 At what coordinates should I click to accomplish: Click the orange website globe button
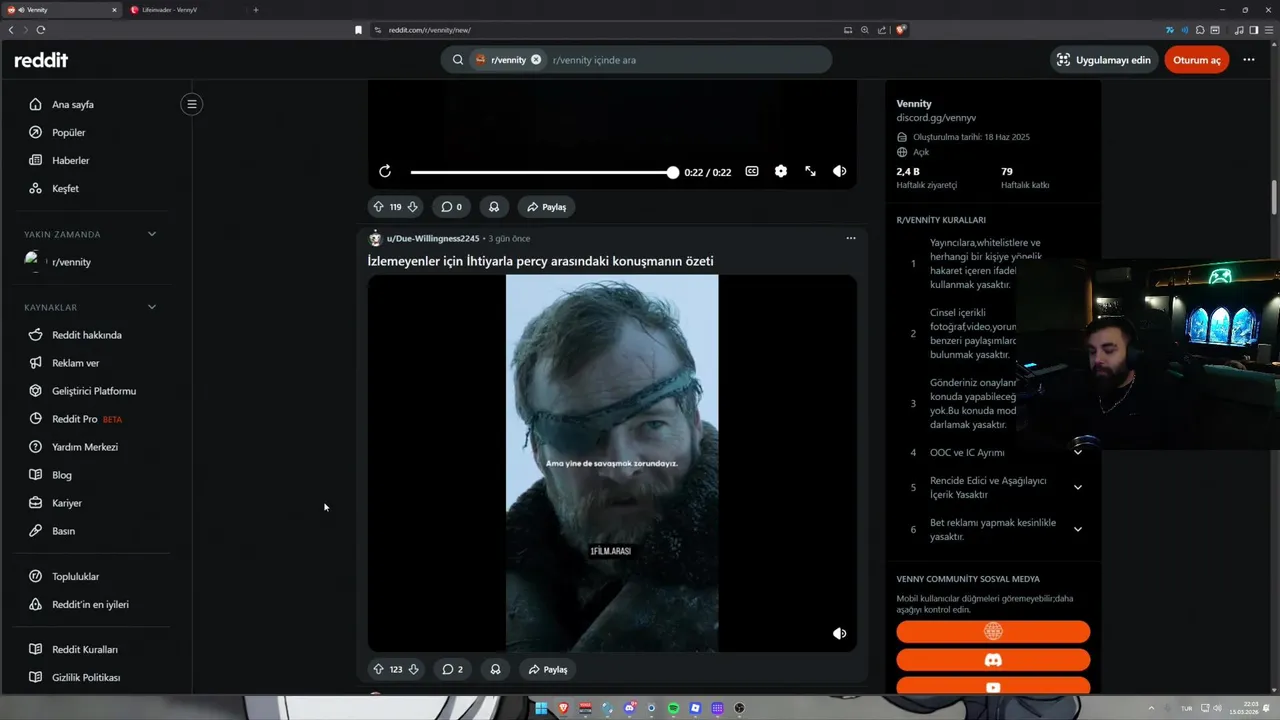point(993,631)
